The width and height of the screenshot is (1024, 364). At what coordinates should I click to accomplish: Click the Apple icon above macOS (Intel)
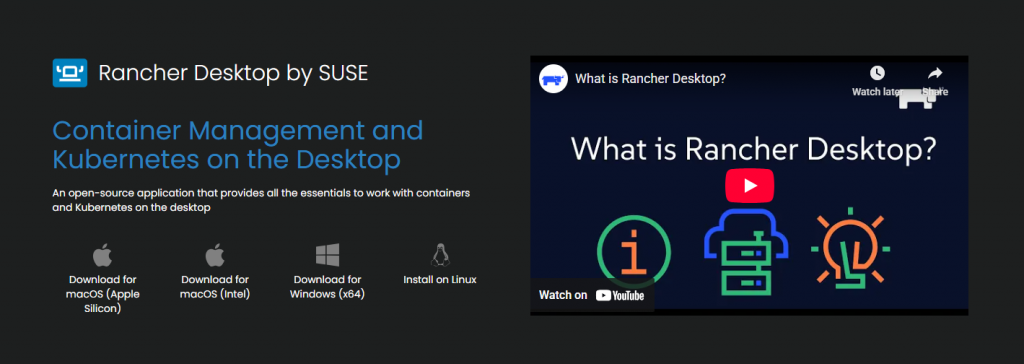(215, 254)
